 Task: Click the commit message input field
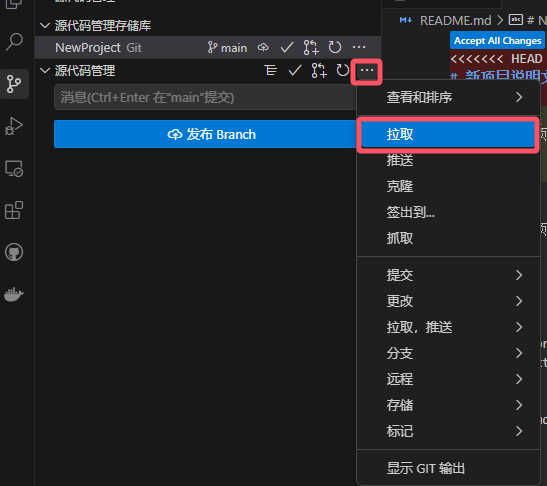click(205, 97)
